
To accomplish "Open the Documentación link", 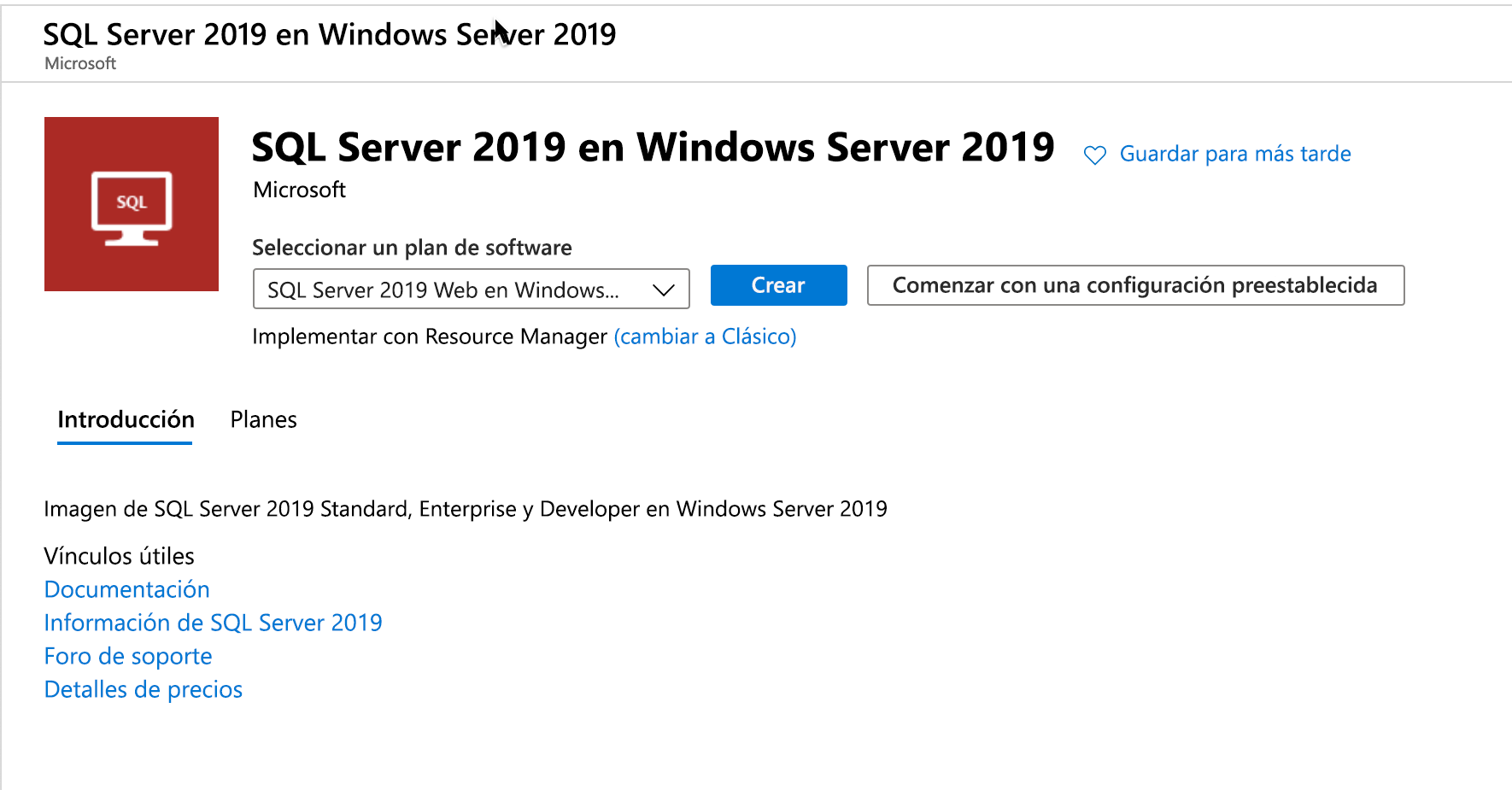I will 126,589.
